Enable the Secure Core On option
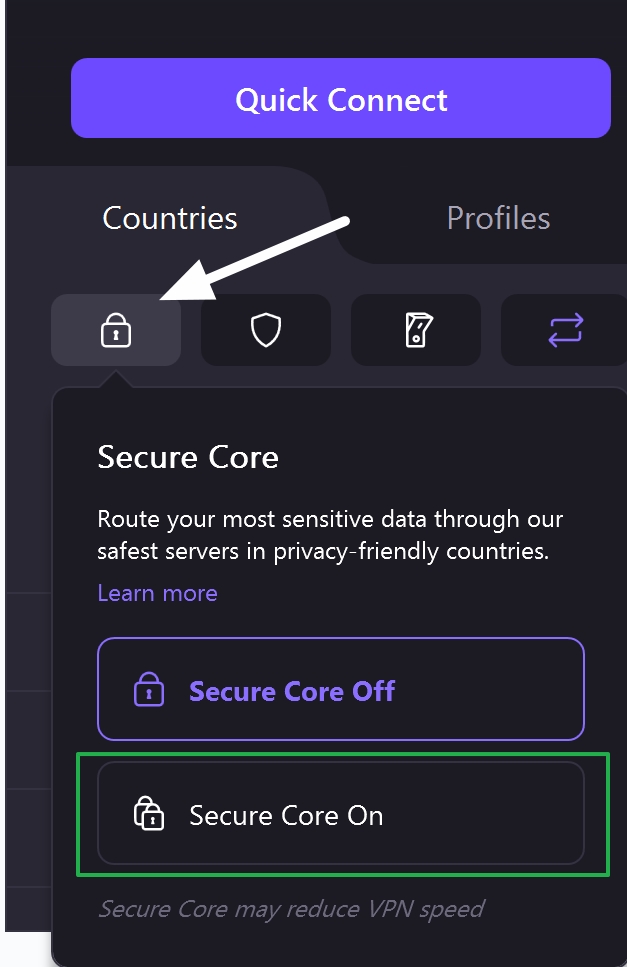This screenshot has width=627, height=967. point(340,814)
